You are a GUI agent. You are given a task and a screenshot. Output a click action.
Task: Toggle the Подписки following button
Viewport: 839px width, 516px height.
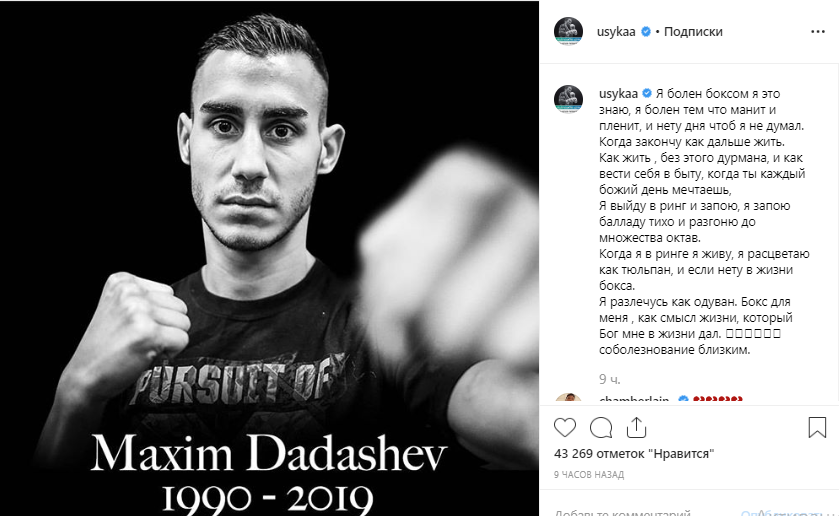[x=693, y=32]
